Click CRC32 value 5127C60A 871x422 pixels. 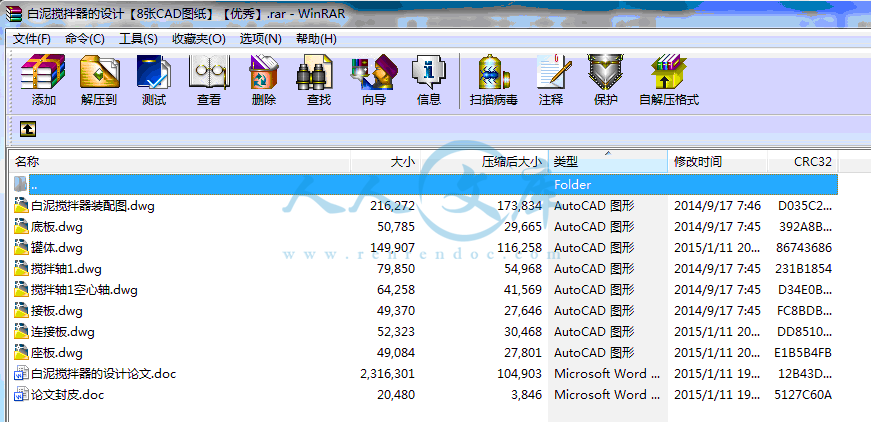click(803, 395)
